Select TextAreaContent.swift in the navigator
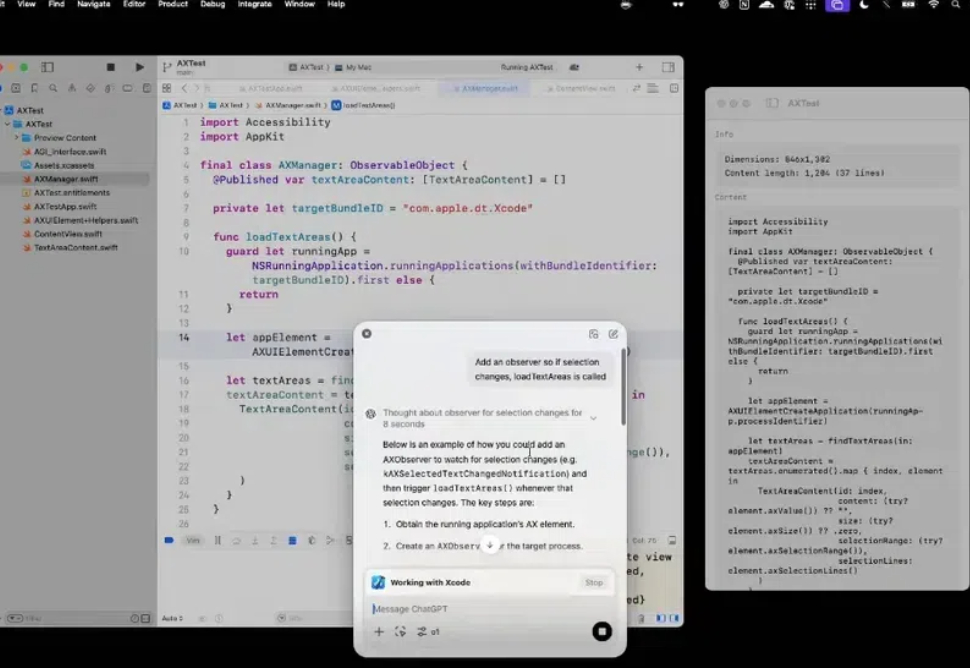Screen dimensions: 970x668 pos(75,247)
